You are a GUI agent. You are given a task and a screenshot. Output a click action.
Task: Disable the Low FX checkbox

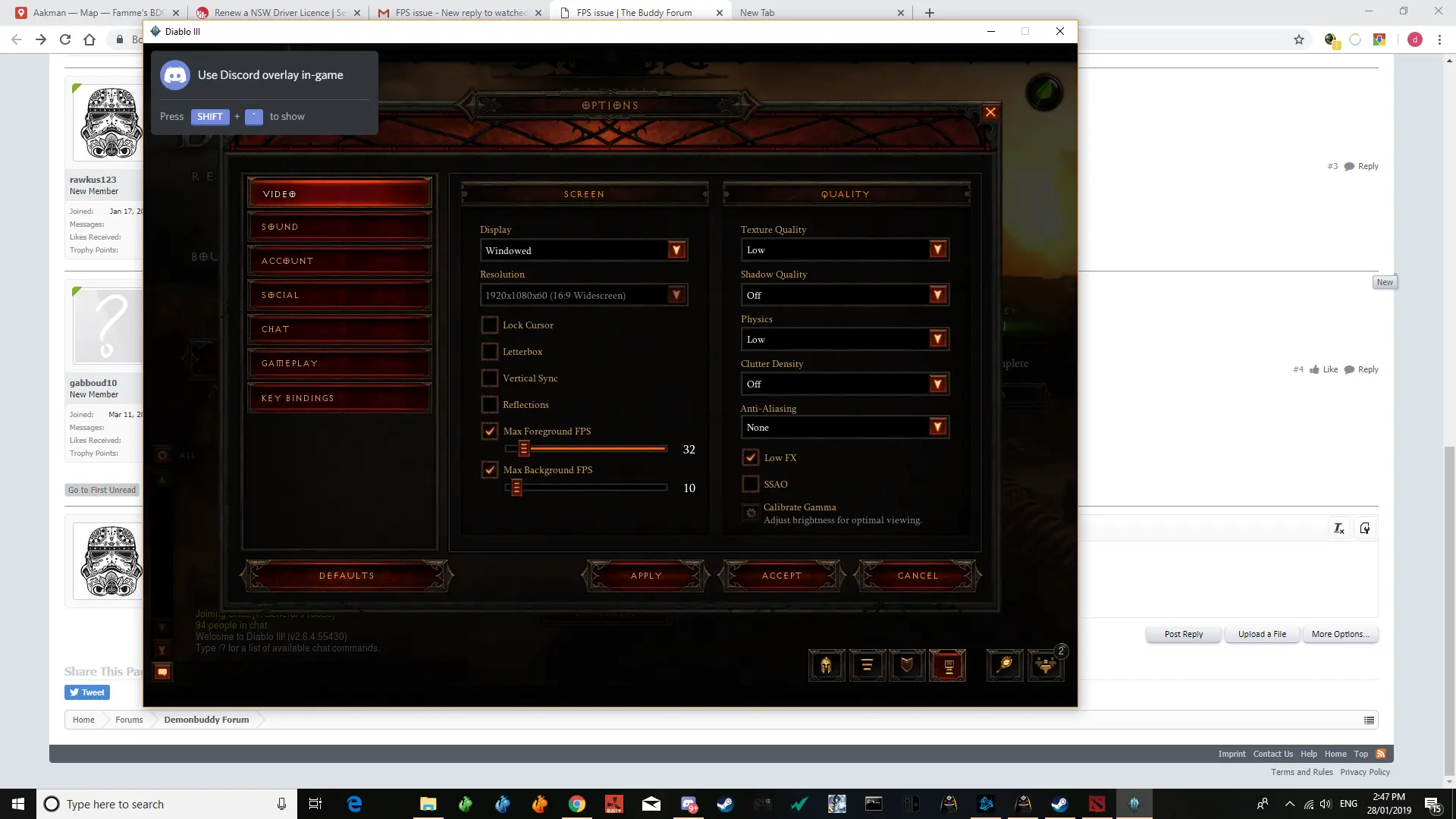click(x=751, y=458)
